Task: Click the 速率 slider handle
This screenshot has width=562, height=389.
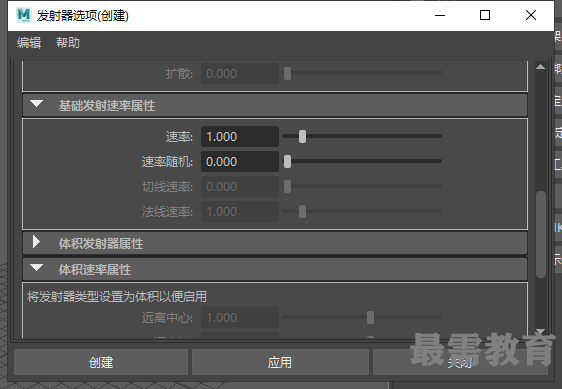Action: coord(303,136)
